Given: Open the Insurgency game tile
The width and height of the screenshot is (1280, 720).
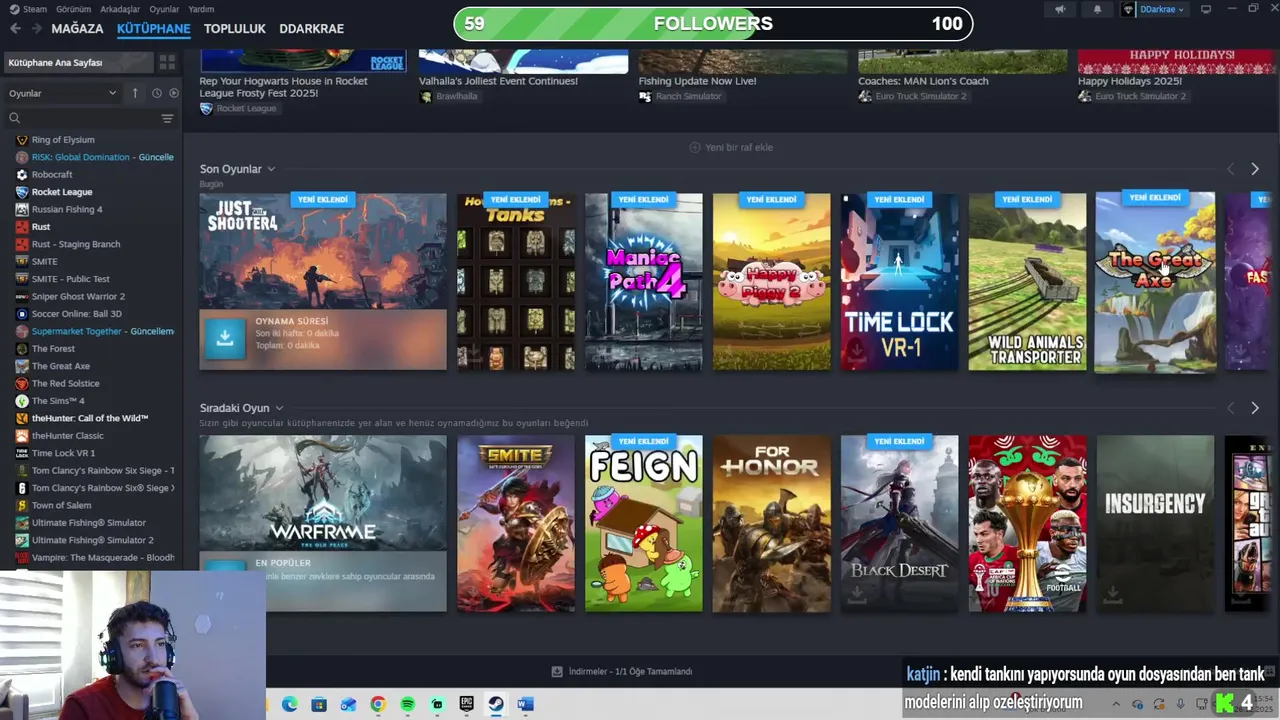Looking at the screenshot, I should [x=1155, y=523].
